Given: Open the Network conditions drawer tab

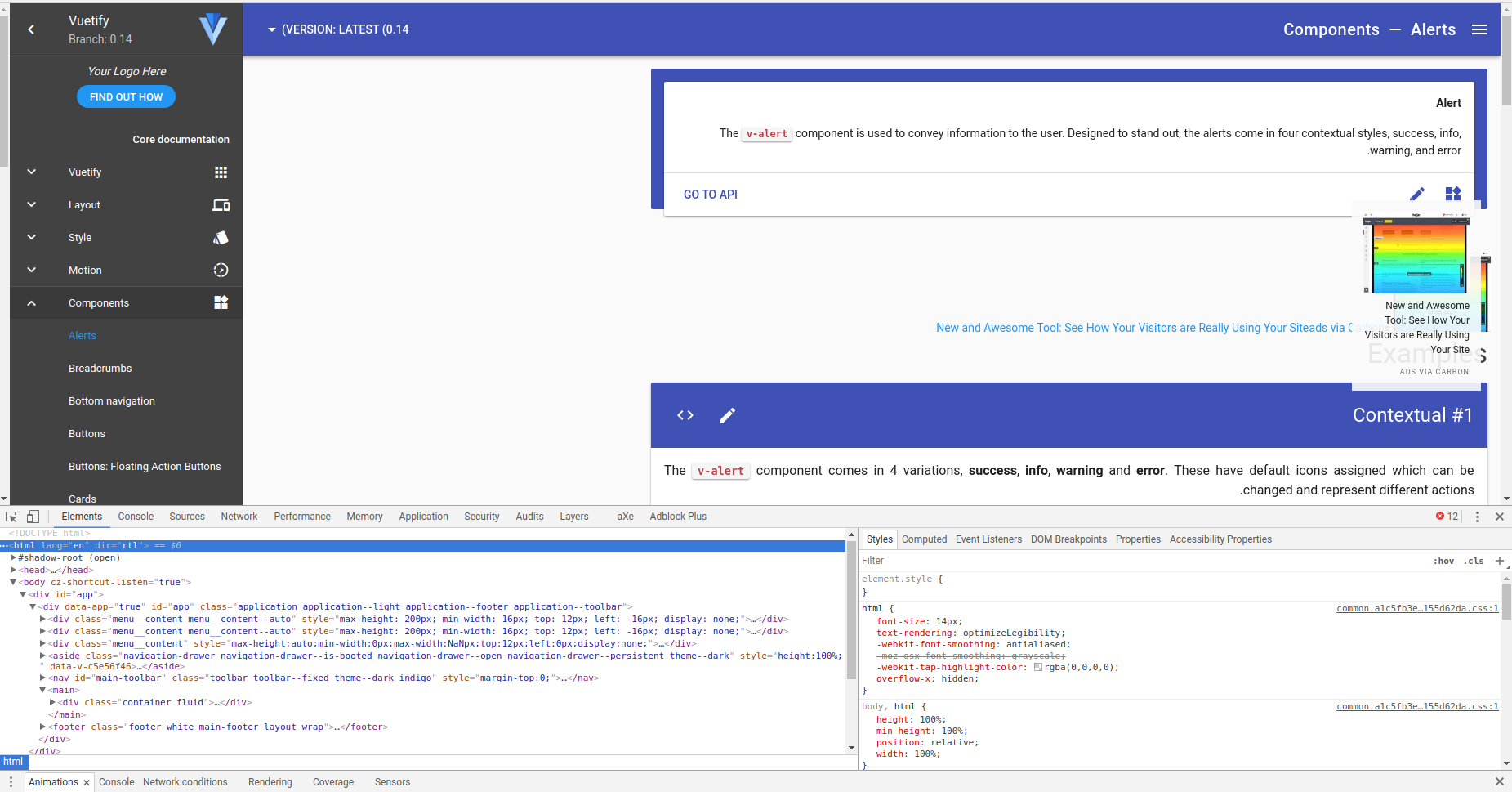Looking at the screenshot, I should click(x=185, y=781).
